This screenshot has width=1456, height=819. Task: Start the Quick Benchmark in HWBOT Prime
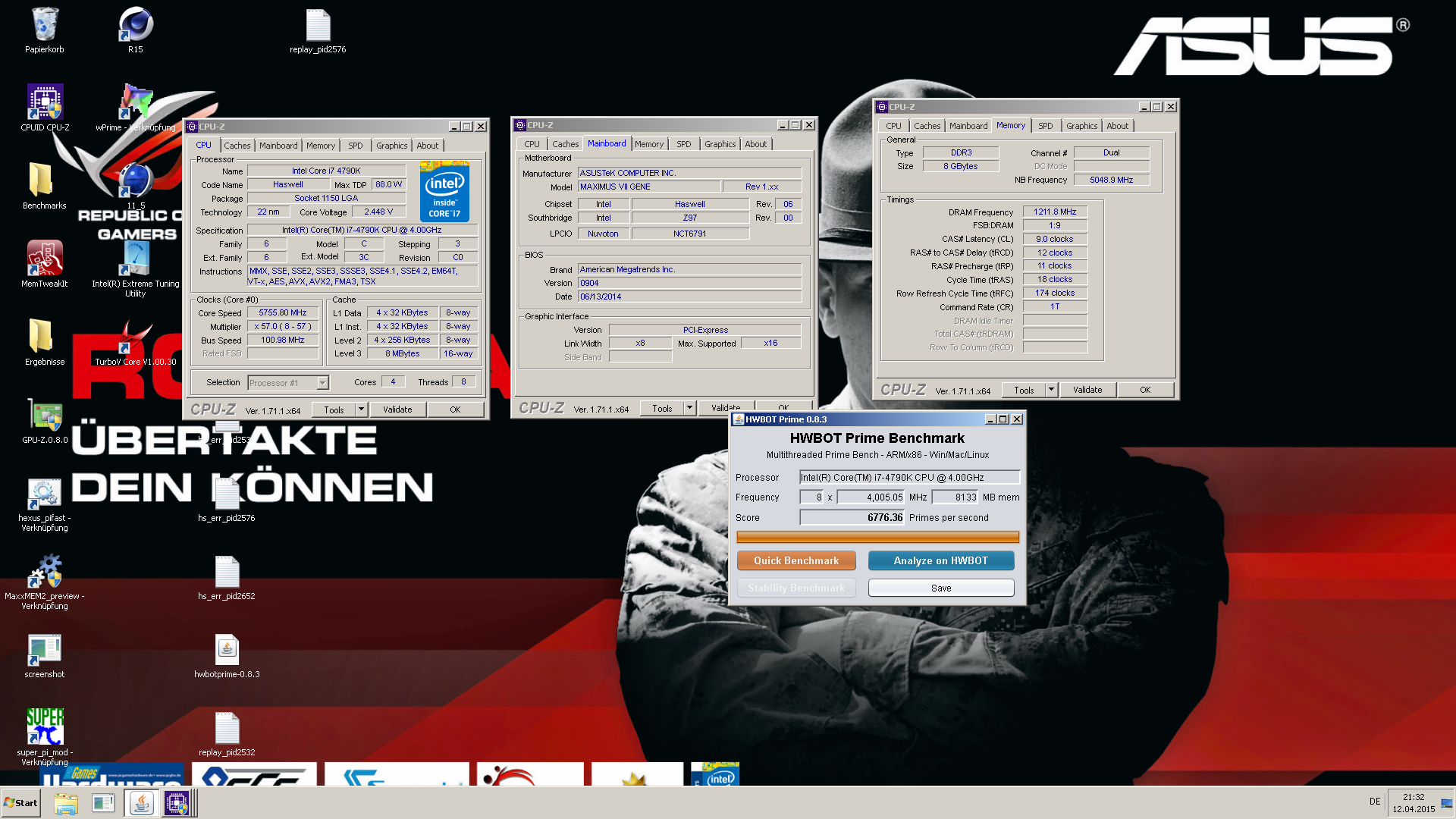796,560
